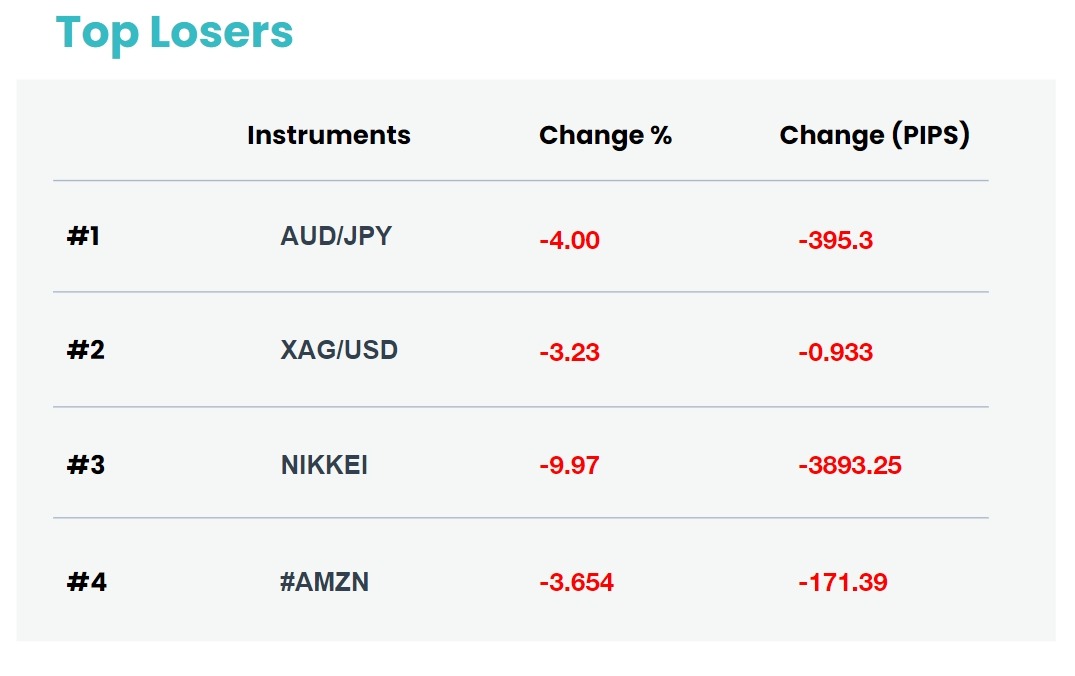
Task: Click the -9.97 percent change value
Action: [570, 466]
